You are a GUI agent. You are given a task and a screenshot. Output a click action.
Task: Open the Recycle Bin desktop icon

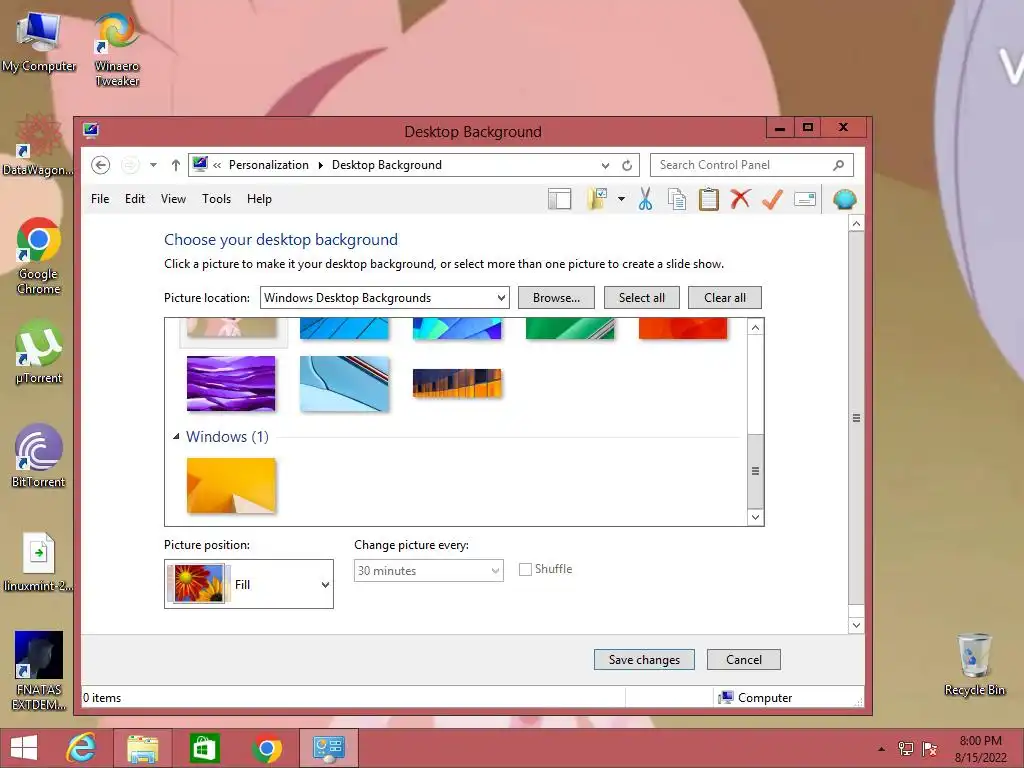(x=974, y=664)
